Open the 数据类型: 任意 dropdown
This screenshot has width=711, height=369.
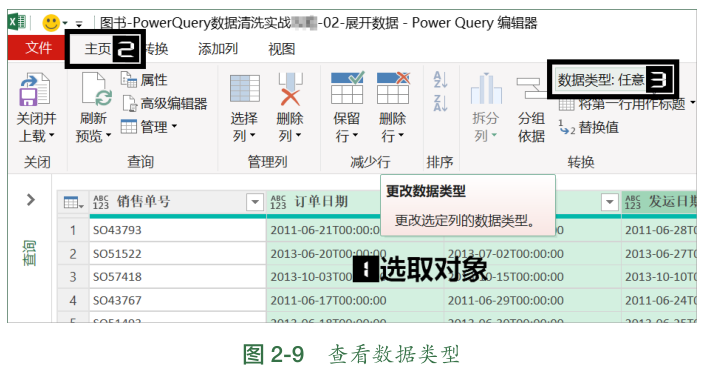coord(601,80)
